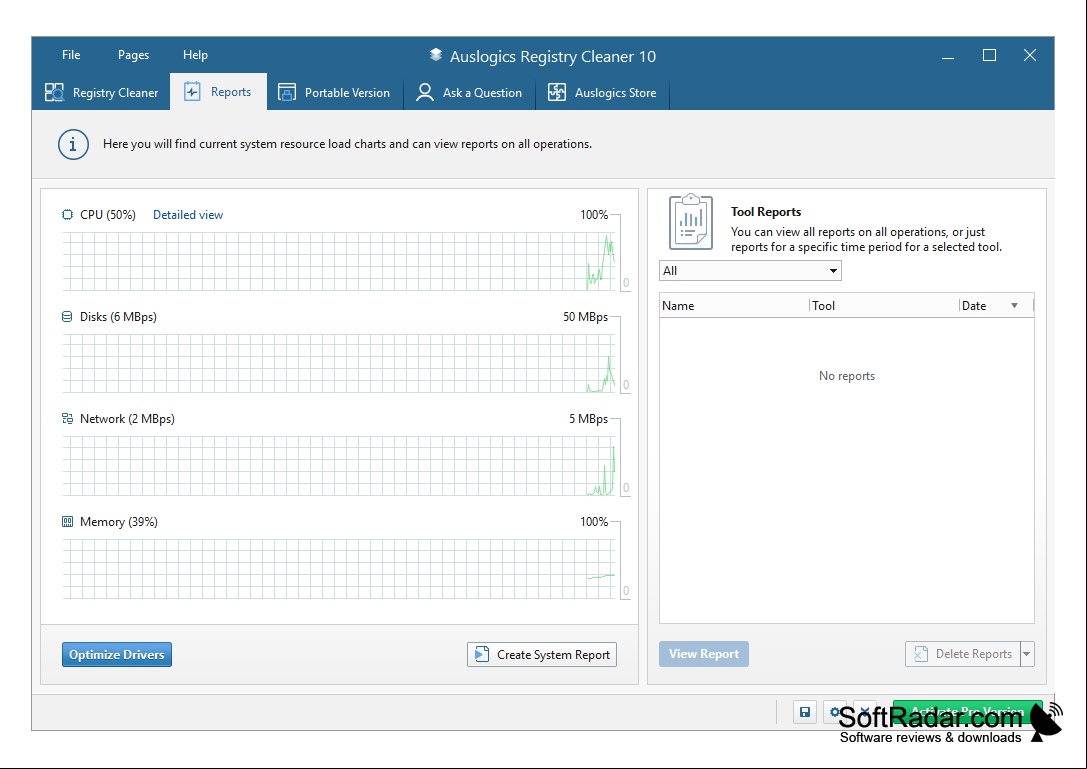1087x769 pixels.
Task: Click the Tool Reports clipboard icon
Action: 690,222
